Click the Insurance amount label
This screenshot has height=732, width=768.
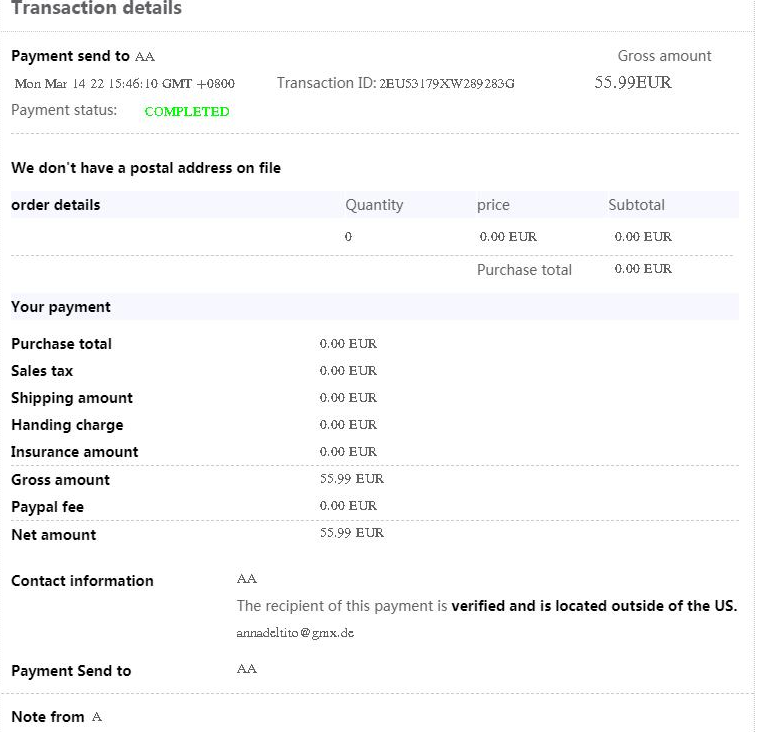point(75,452)
